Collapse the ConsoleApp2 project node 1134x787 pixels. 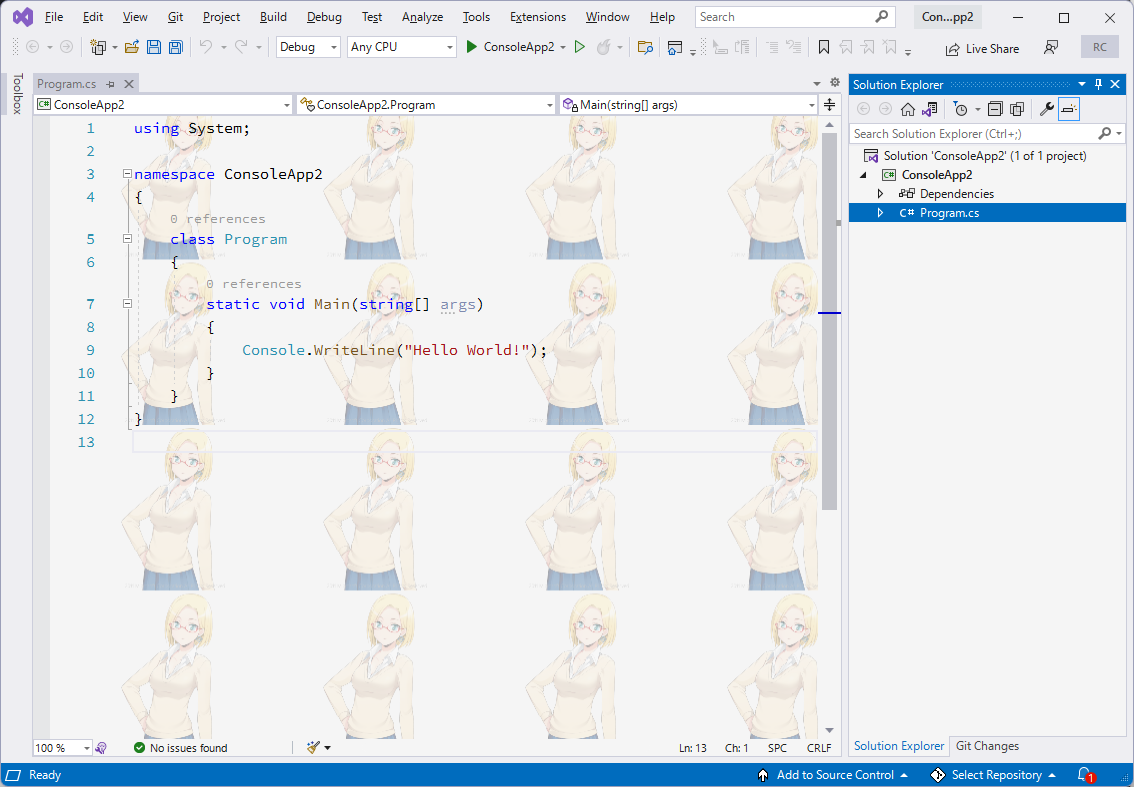point(863,175)
